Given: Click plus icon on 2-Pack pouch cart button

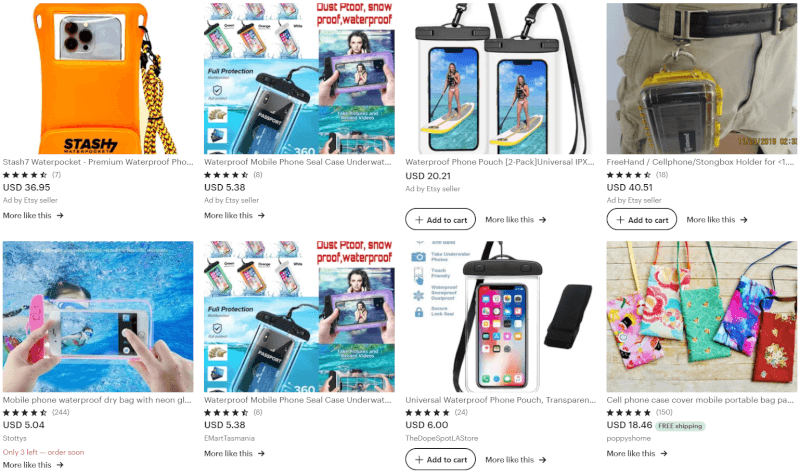Looking at the screenshot, I should point(419,219).
